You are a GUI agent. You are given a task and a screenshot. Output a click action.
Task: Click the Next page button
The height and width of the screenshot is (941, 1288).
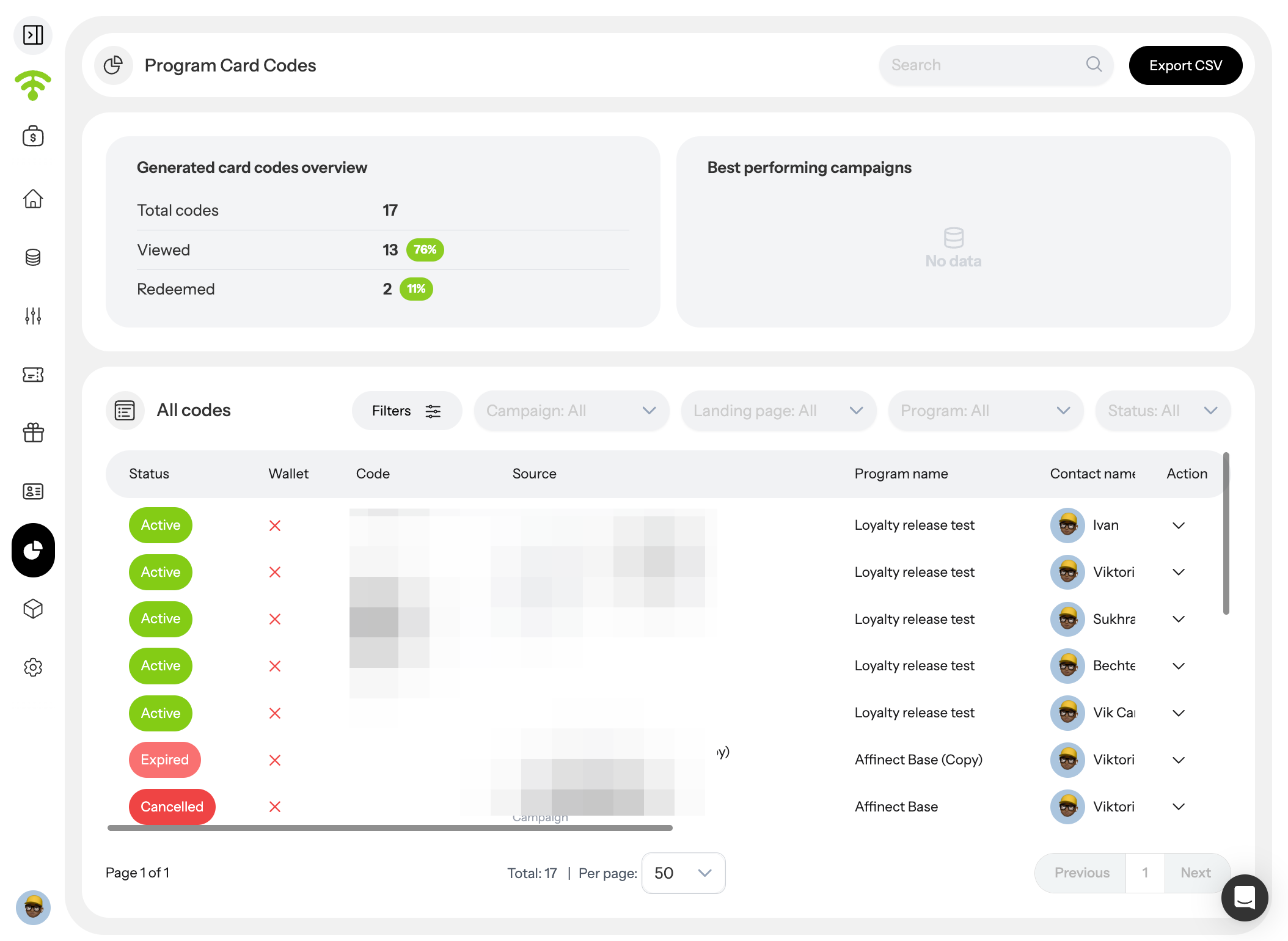pyautogui.click(x=1195, y=873)
